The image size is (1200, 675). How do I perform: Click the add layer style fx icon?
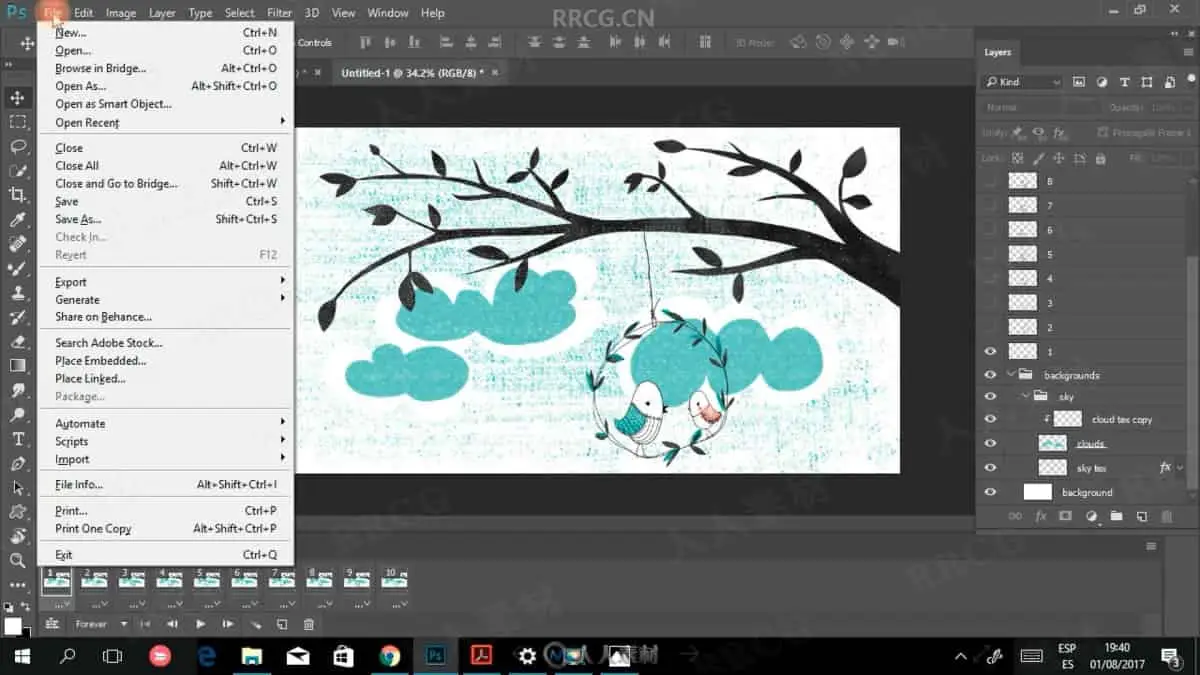click(1040, 516)
